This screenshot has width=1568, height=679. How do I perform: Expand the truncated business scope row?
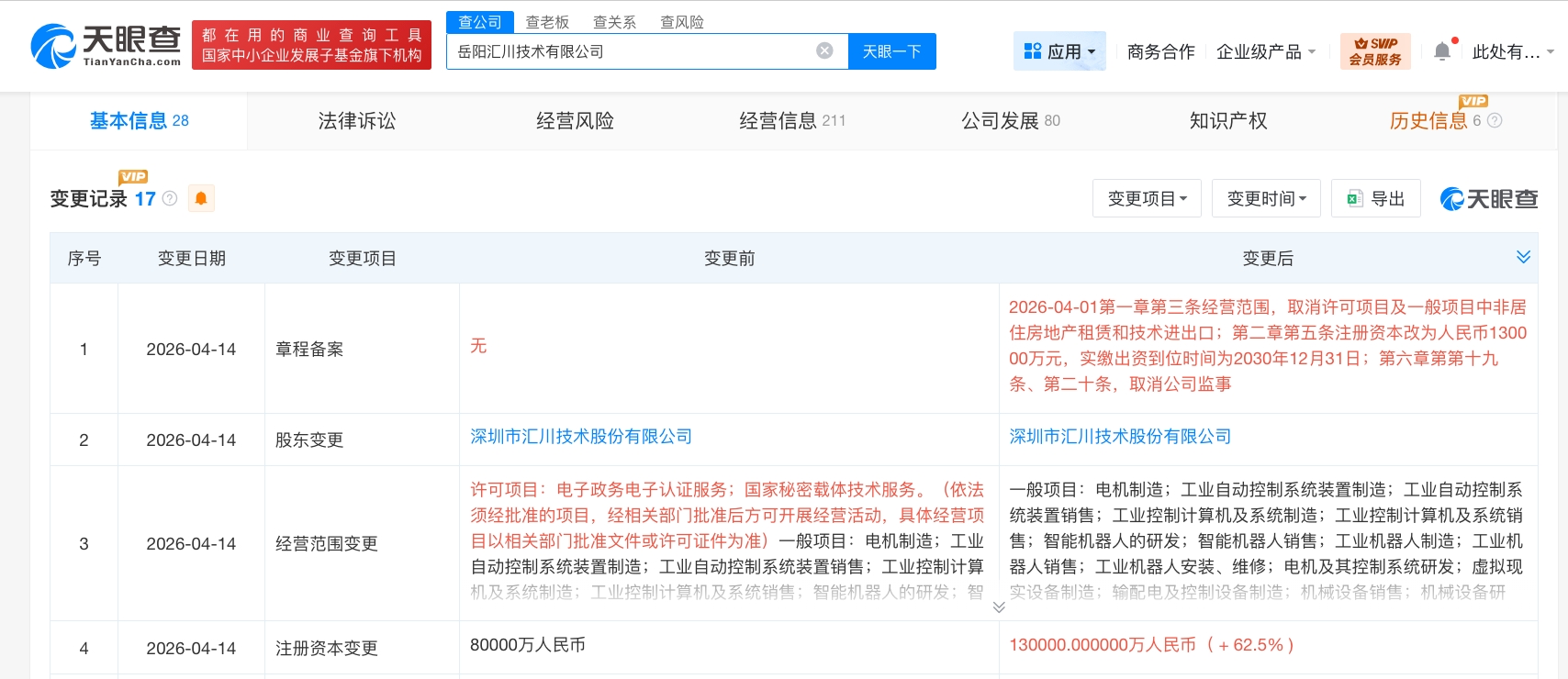[999, 607]
